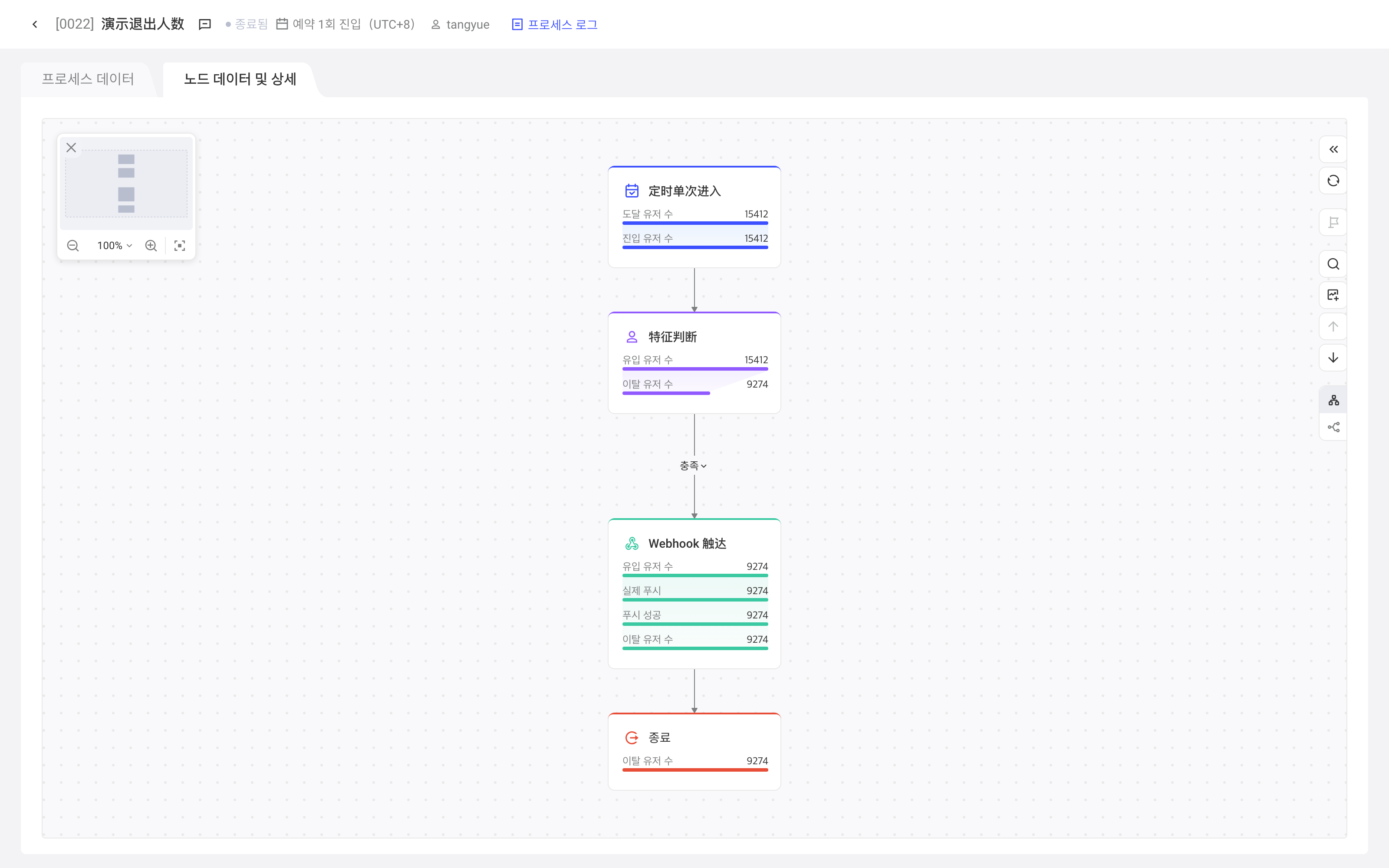Collapse the right toolbar with double chevron
The height and width of the screenshot is (868, 1389).
(1333, 149)
